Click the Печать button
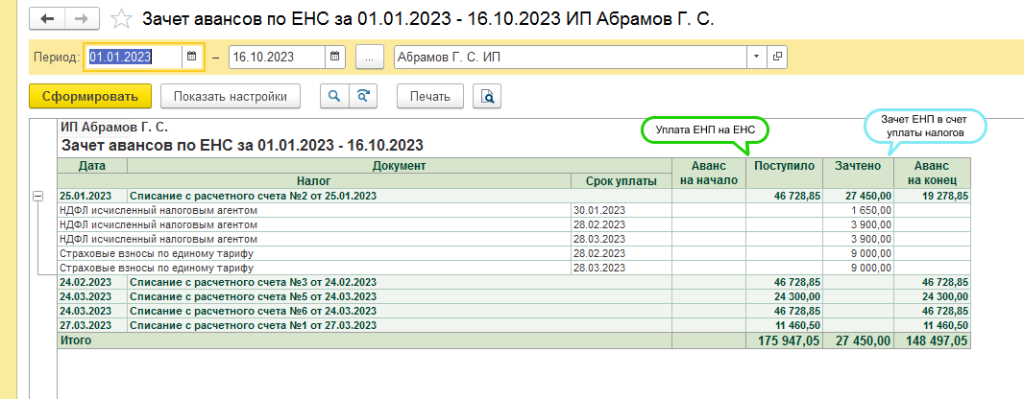 430,97
